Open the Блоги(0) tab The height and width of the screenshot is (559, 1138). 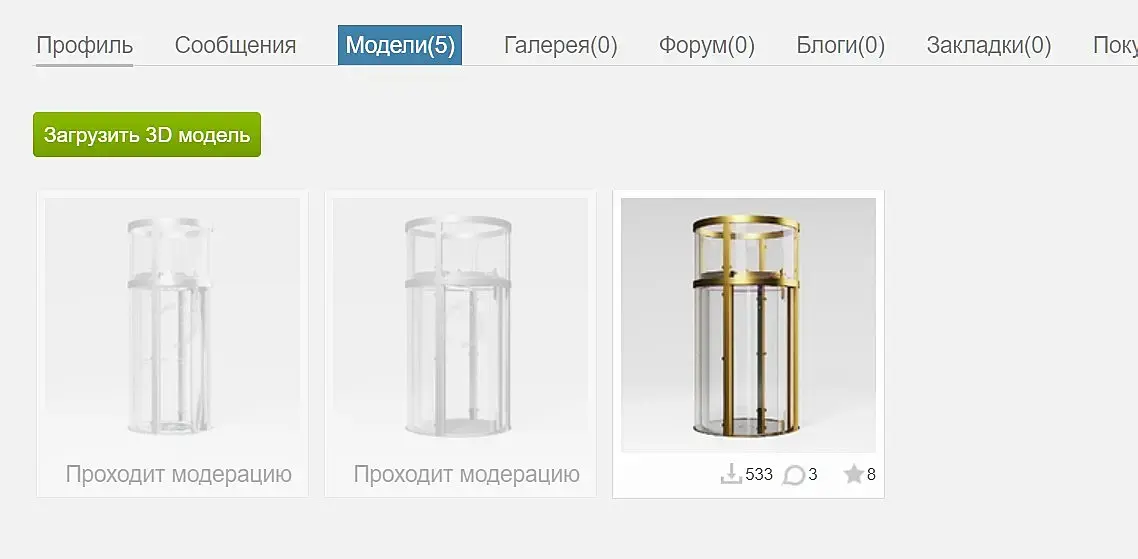tap(840, 46)
